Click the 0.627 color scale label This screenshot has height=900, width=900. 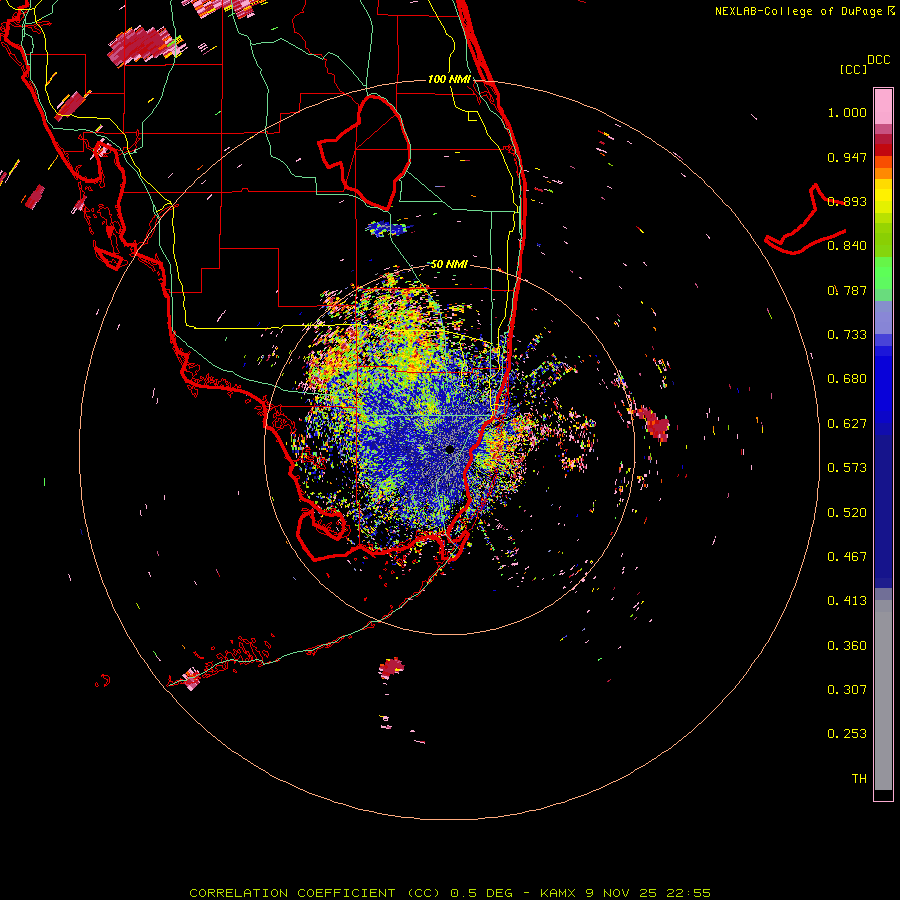847,424
